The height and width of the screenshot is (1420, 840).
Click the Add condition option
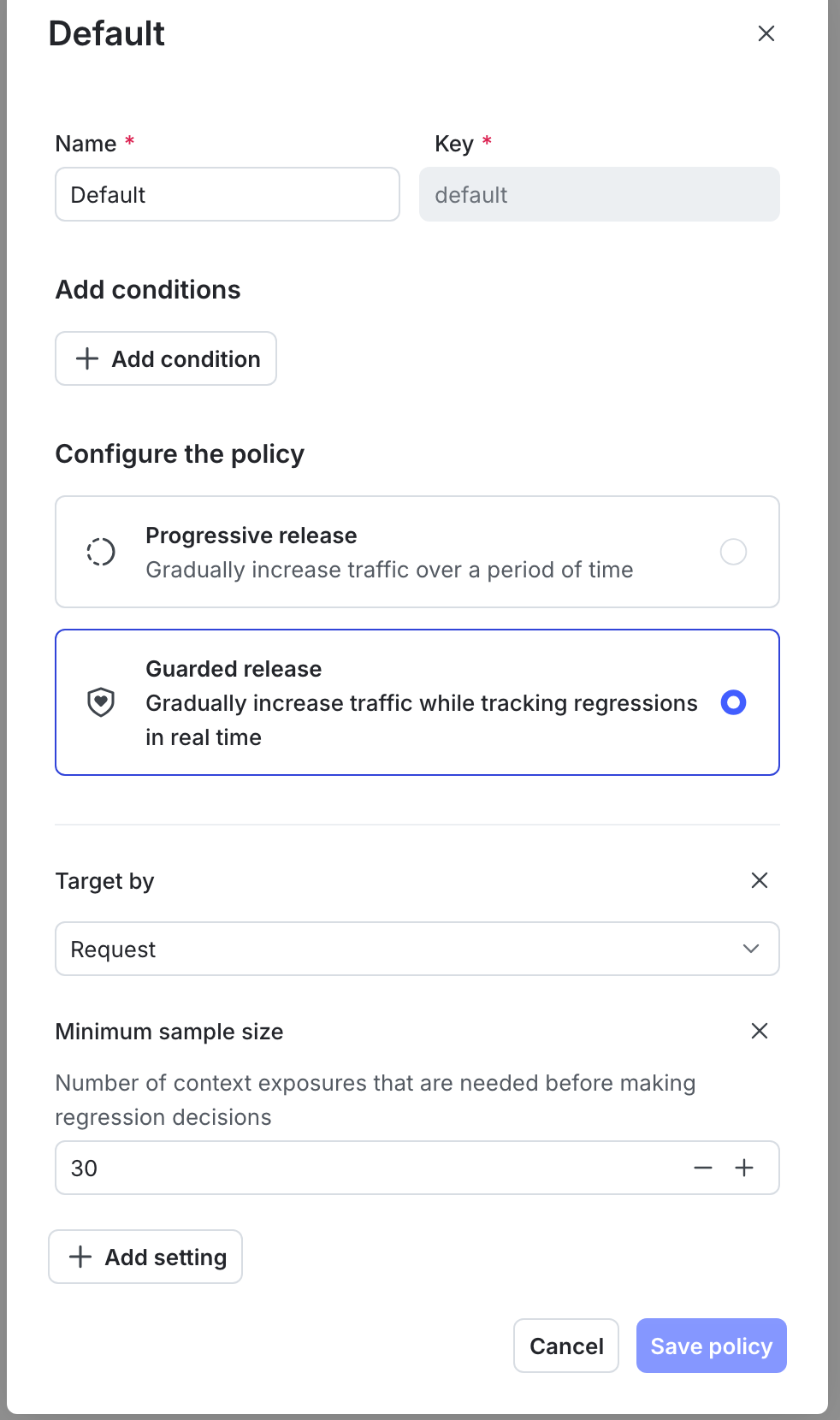[166, 358]
